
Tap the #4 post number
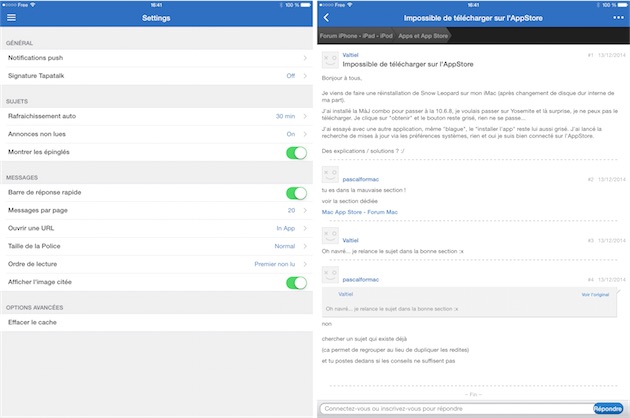(590, 279)
